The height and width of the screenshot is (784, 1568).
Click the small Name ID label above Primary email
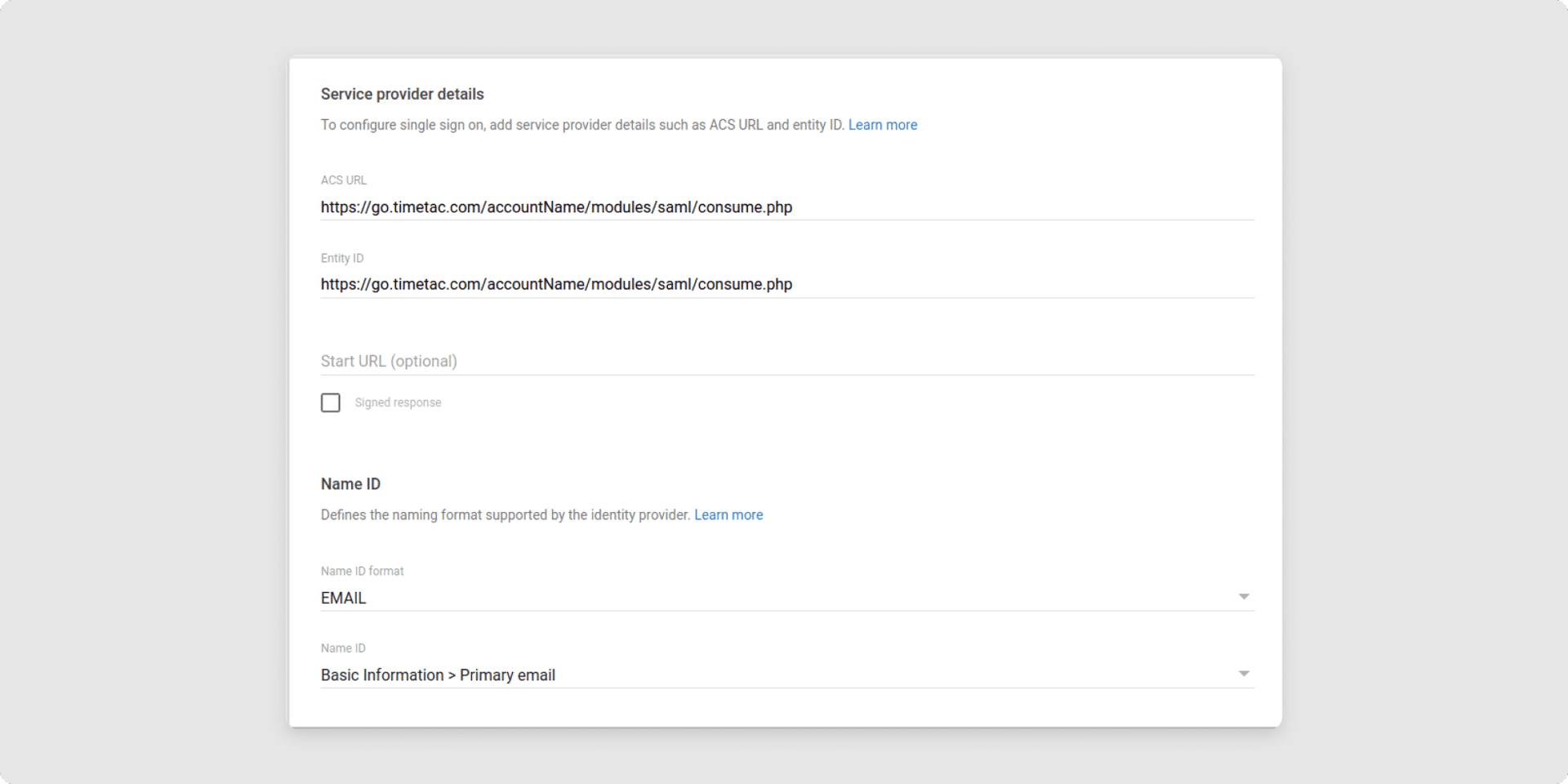point(343,648)
